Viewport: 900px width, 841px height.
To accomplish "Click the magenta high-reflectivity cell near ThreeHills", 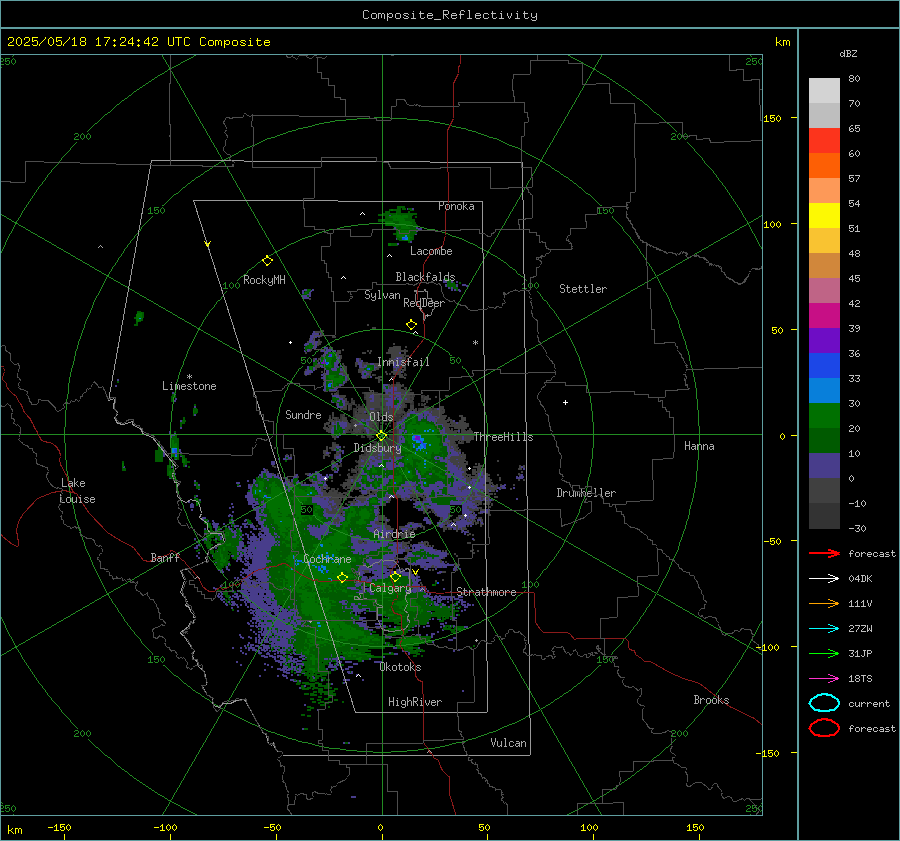I will pyautogui.click(x=418, y=440).
